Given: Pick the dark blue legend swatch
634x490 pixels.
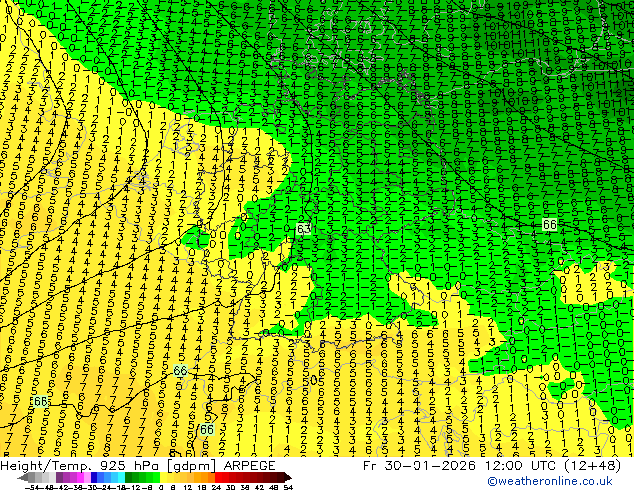Looking at the screenshot, I should (x=94, y=477).
